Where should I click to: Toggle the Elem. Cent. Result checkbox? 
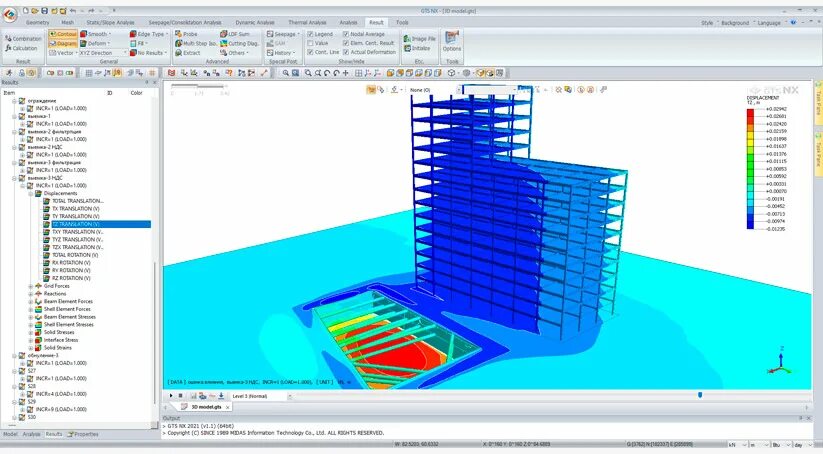[x=346, y=43]
